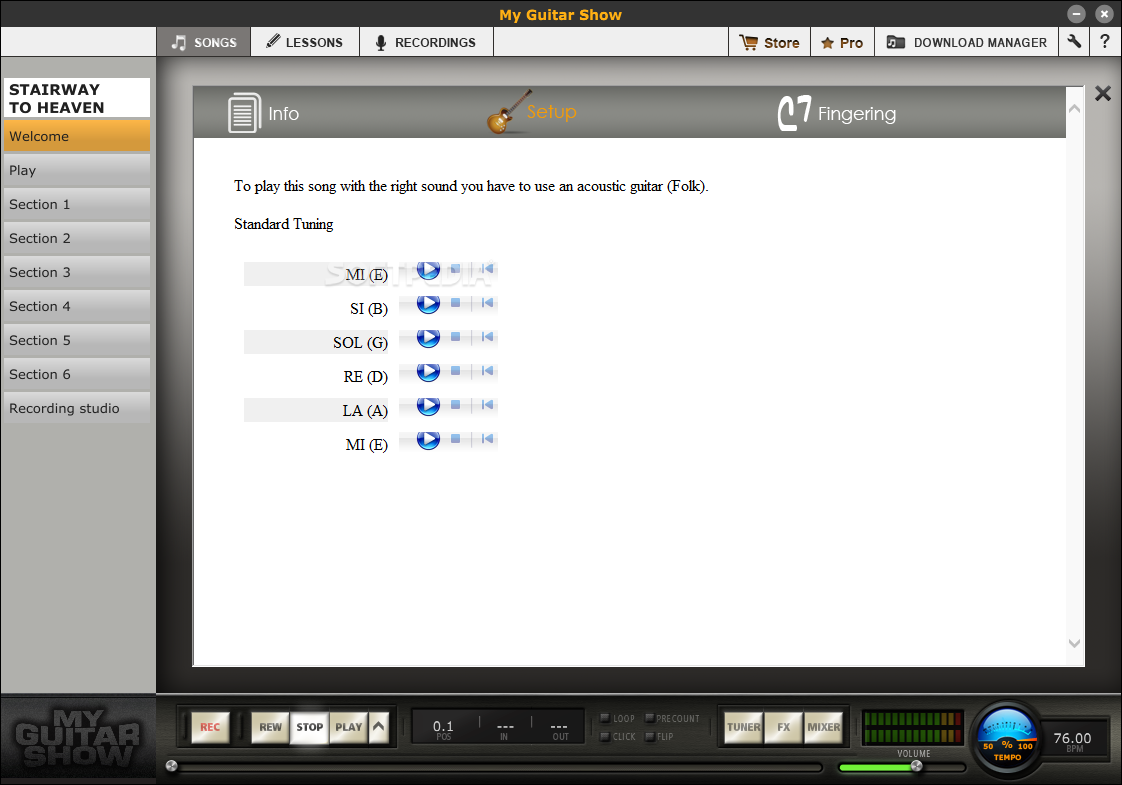Rewind the last MI (E) string note
Image resolution: width=1122 pixels, height=785 pixels.
click(x=487, y=439)
